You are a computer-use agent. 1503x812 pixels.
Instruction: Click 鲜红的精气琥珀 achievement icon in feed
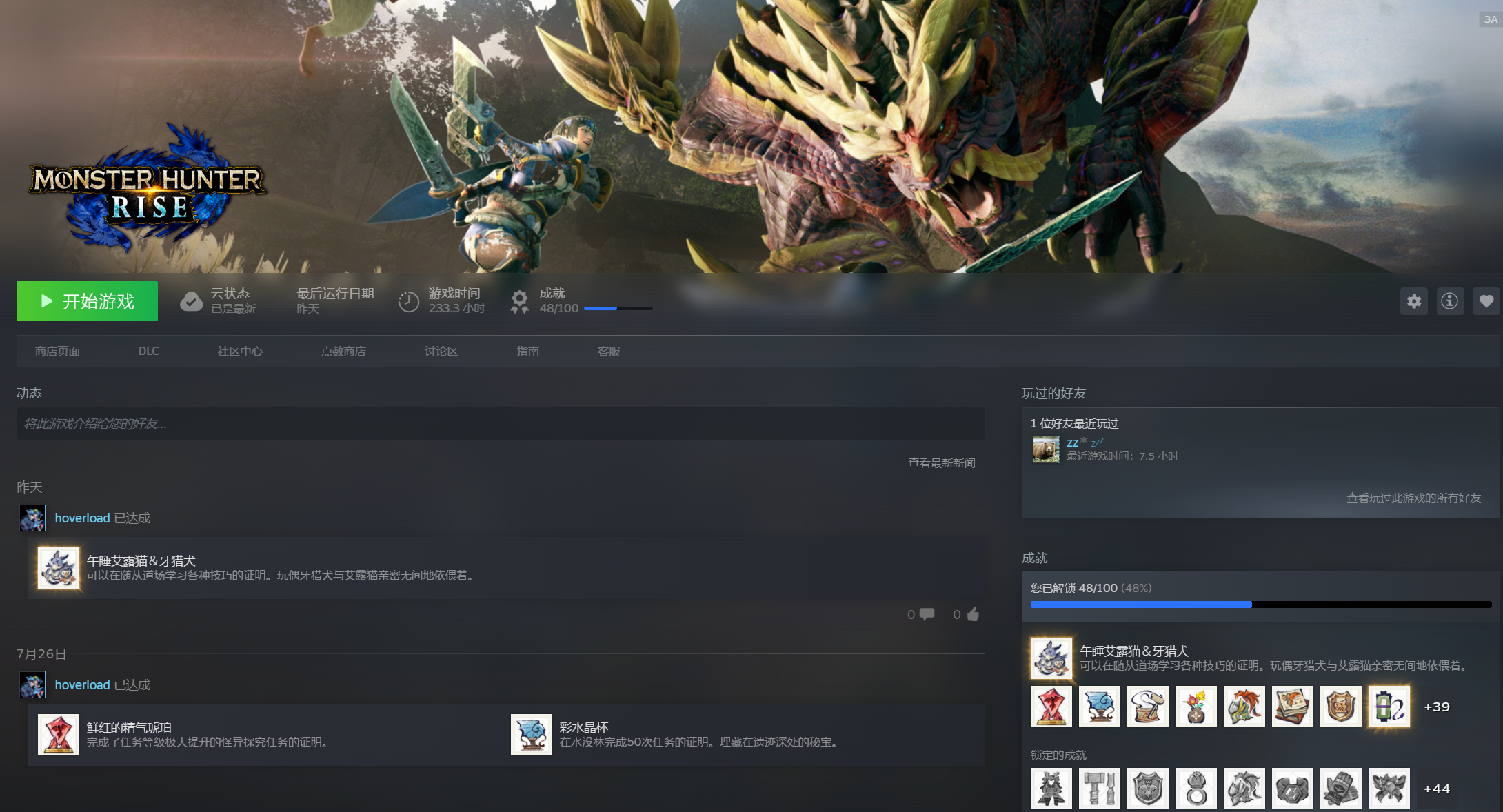[59, 735]
